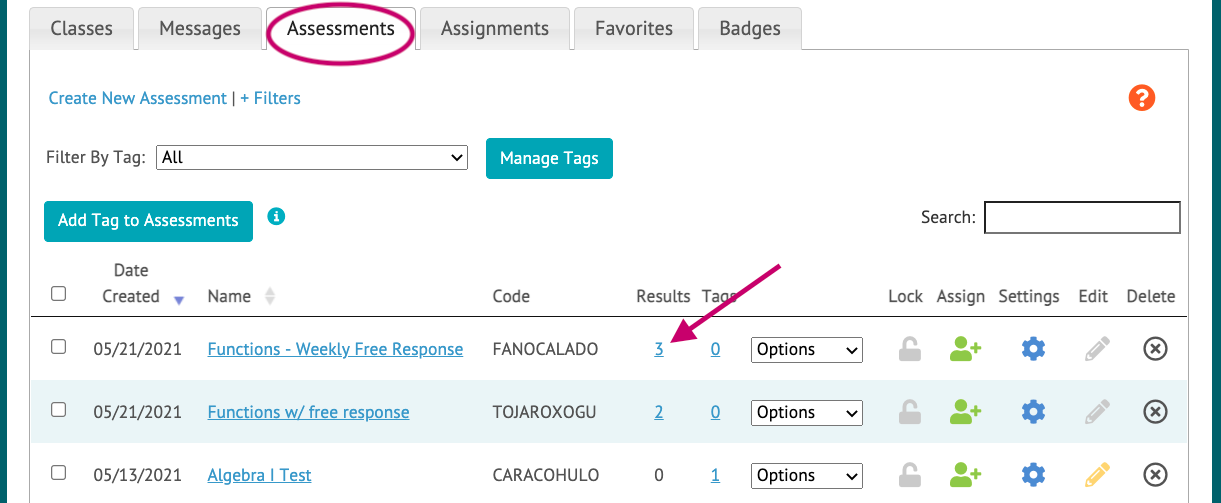Screen dimensions: 1221x503
Task: Expand Options dropdown for Functions w/ free response
Action: tap(806, 412)
